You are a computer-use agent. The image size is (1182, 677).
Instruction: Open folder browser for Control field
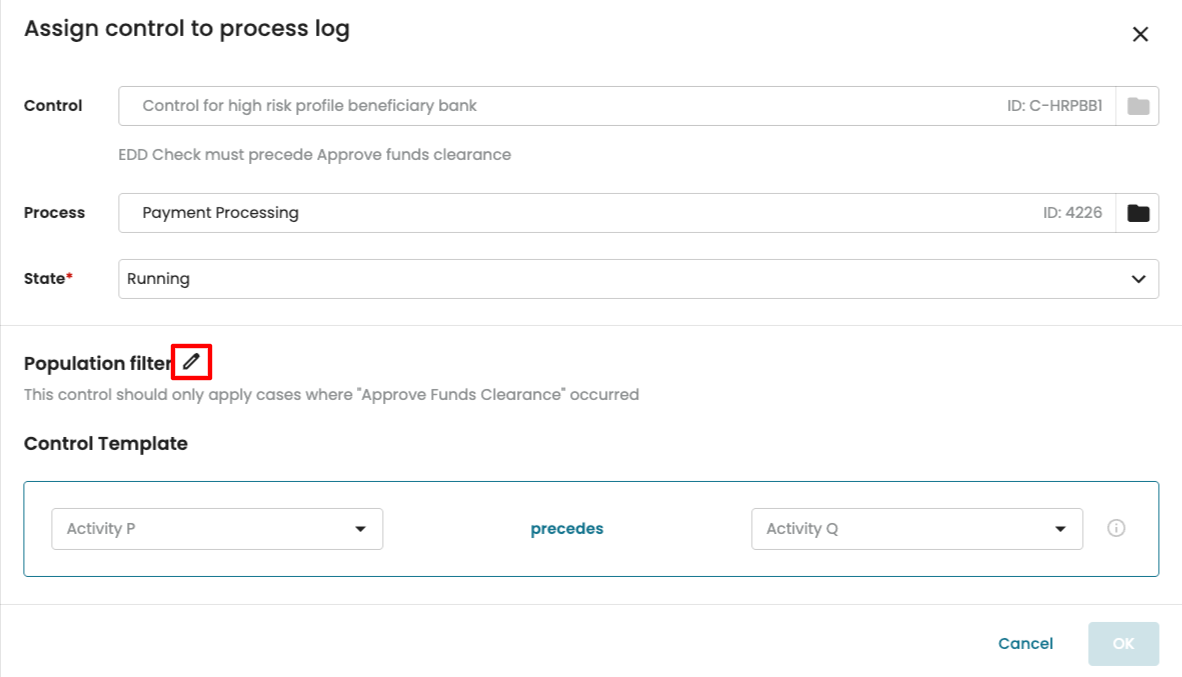pyautogui.click(x=1138, y=106)
